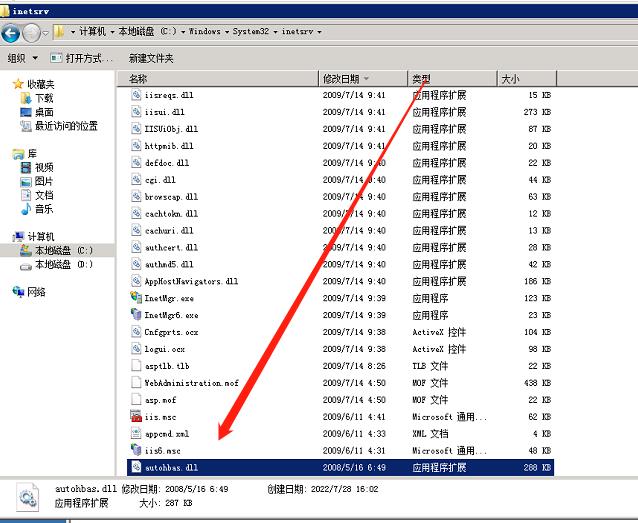The image size is (638, 523).
Task: Expand the 计算机 breadcrumb dropdown arrow
Action: coord(112,32)
